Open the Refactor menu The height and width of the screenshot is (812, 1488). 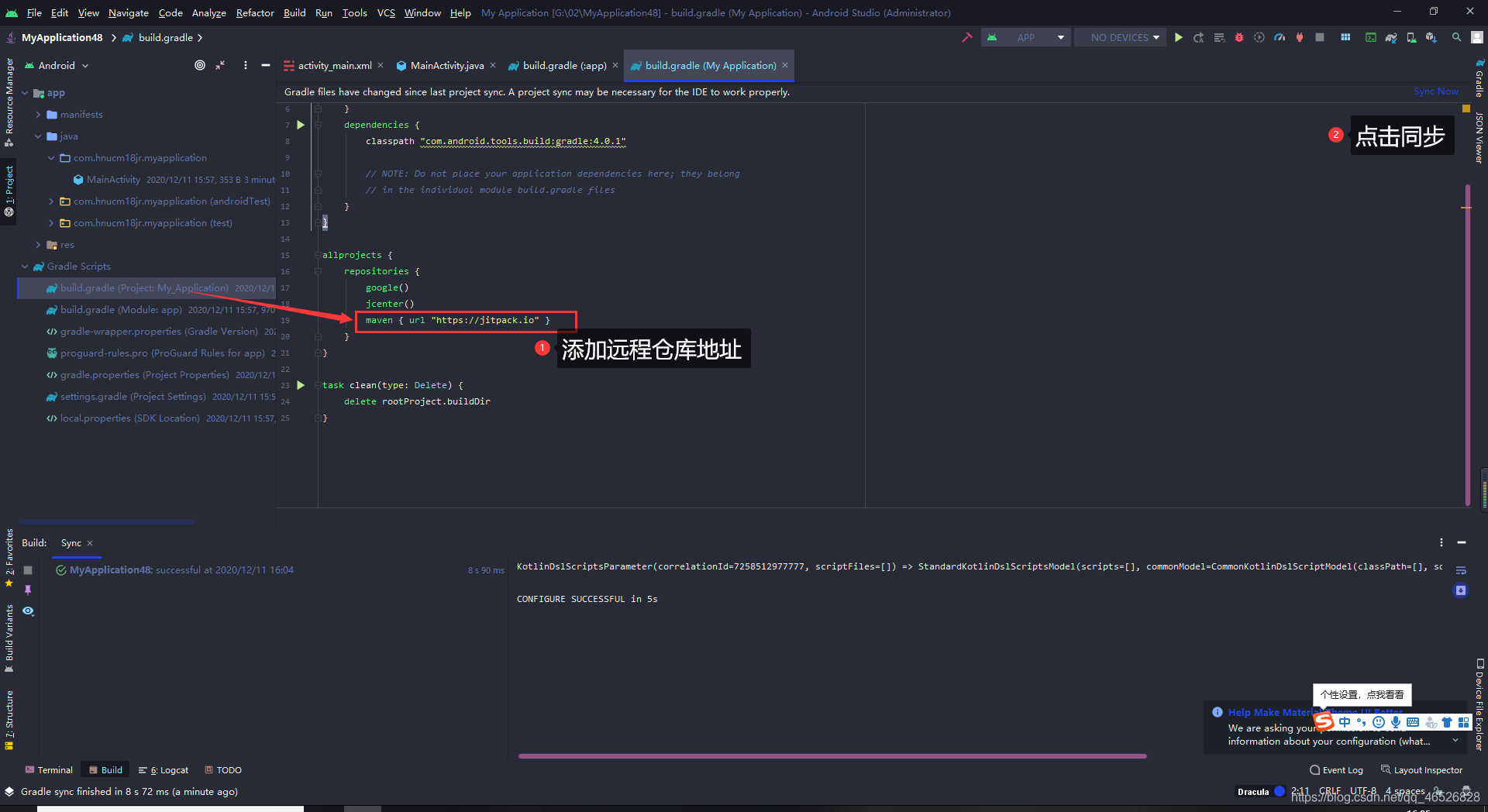(255, 12)
